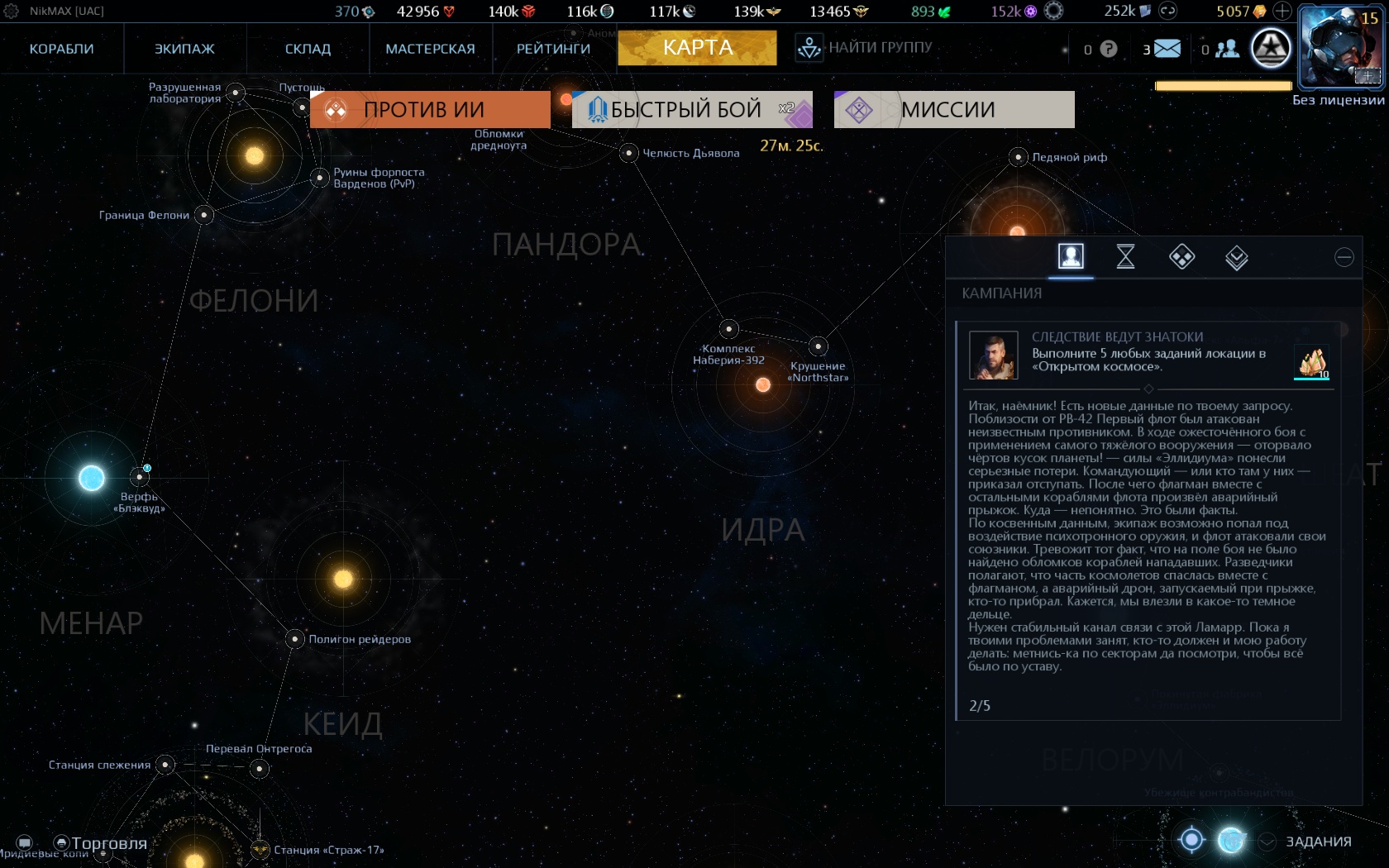Click the 42 956 credits counter
This screenshot has height=868, width=1389.
[x=426, y=12]
